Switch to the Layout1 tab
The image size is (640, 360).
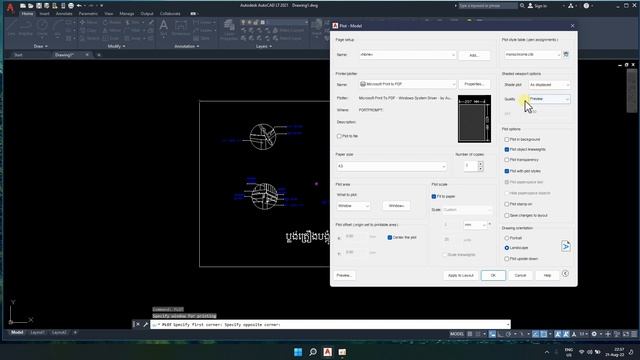pos(37,333)
